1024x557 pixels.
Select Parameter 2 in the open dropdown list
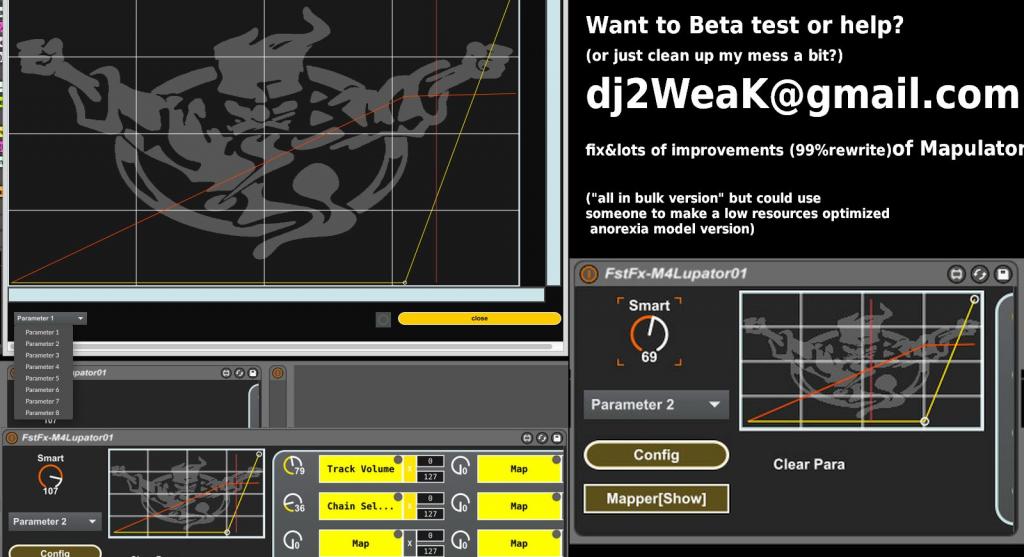pyautogui.click(x=42, y=343)
